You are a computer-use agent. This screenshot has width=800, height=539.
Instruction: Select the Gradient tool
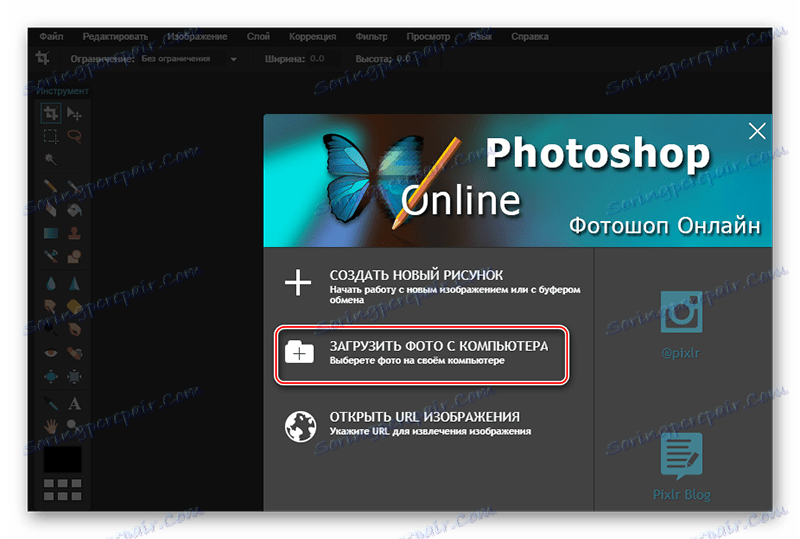coord(51,233)
